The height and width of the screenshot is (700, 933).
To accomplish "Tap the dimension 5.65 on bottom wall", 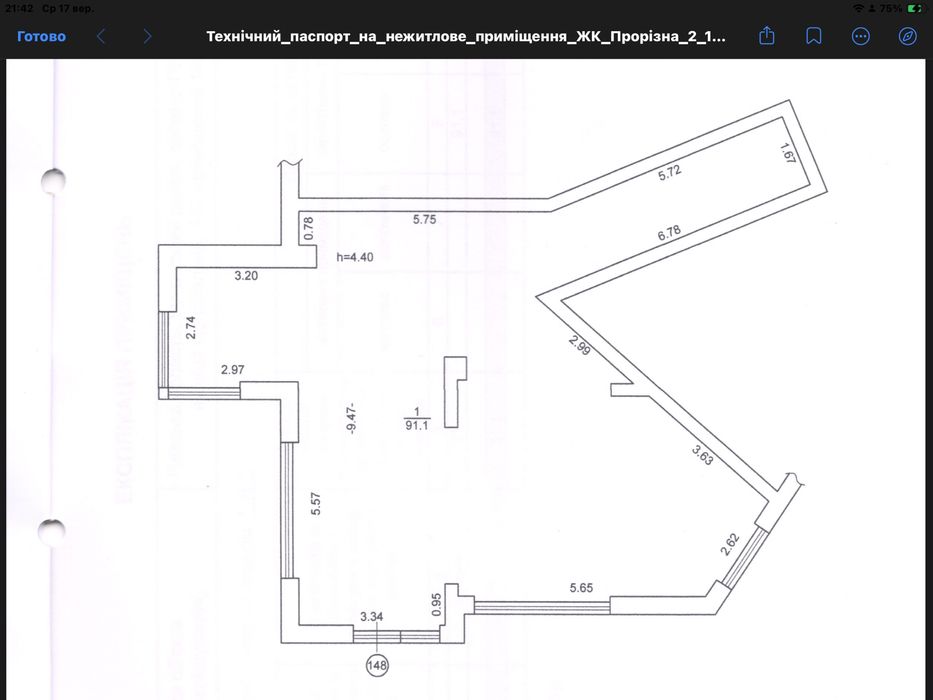I will (581, 588).
